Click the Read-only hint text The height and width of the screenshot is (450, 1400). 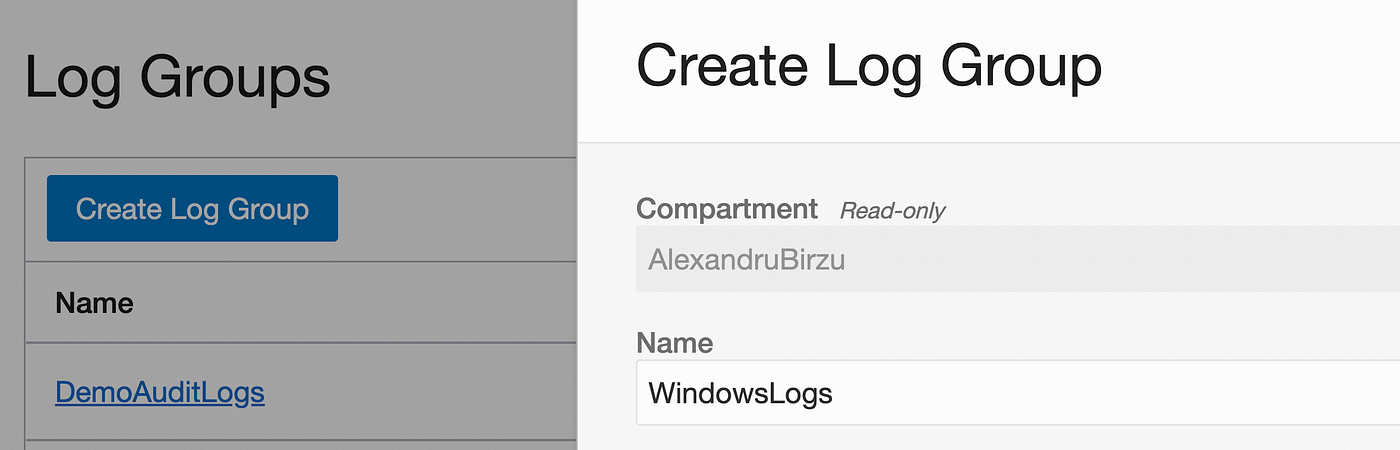pos(892,211)
